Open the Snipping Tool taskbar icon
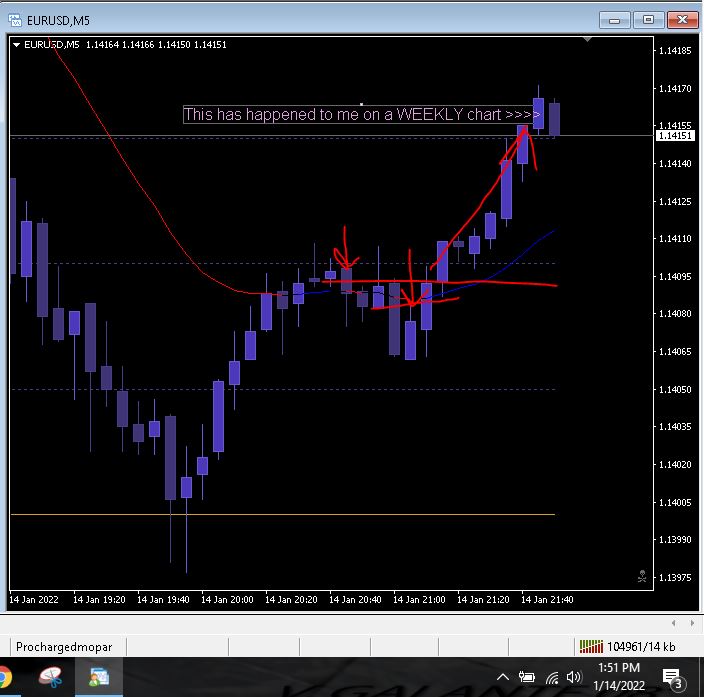 (x=50, y=678)
